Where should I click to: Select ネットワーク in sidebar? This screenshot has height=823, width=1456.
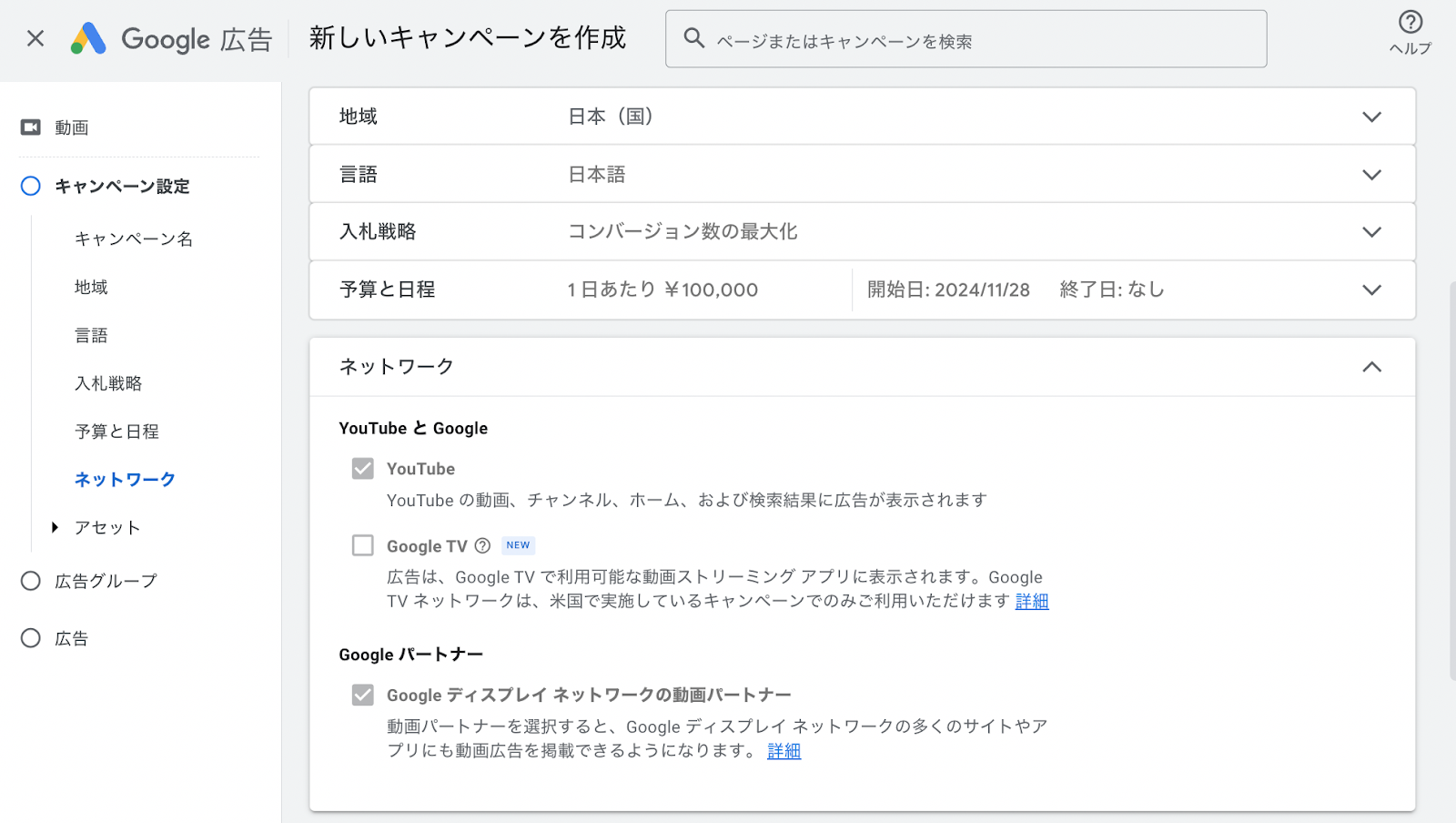coord(125,479)
